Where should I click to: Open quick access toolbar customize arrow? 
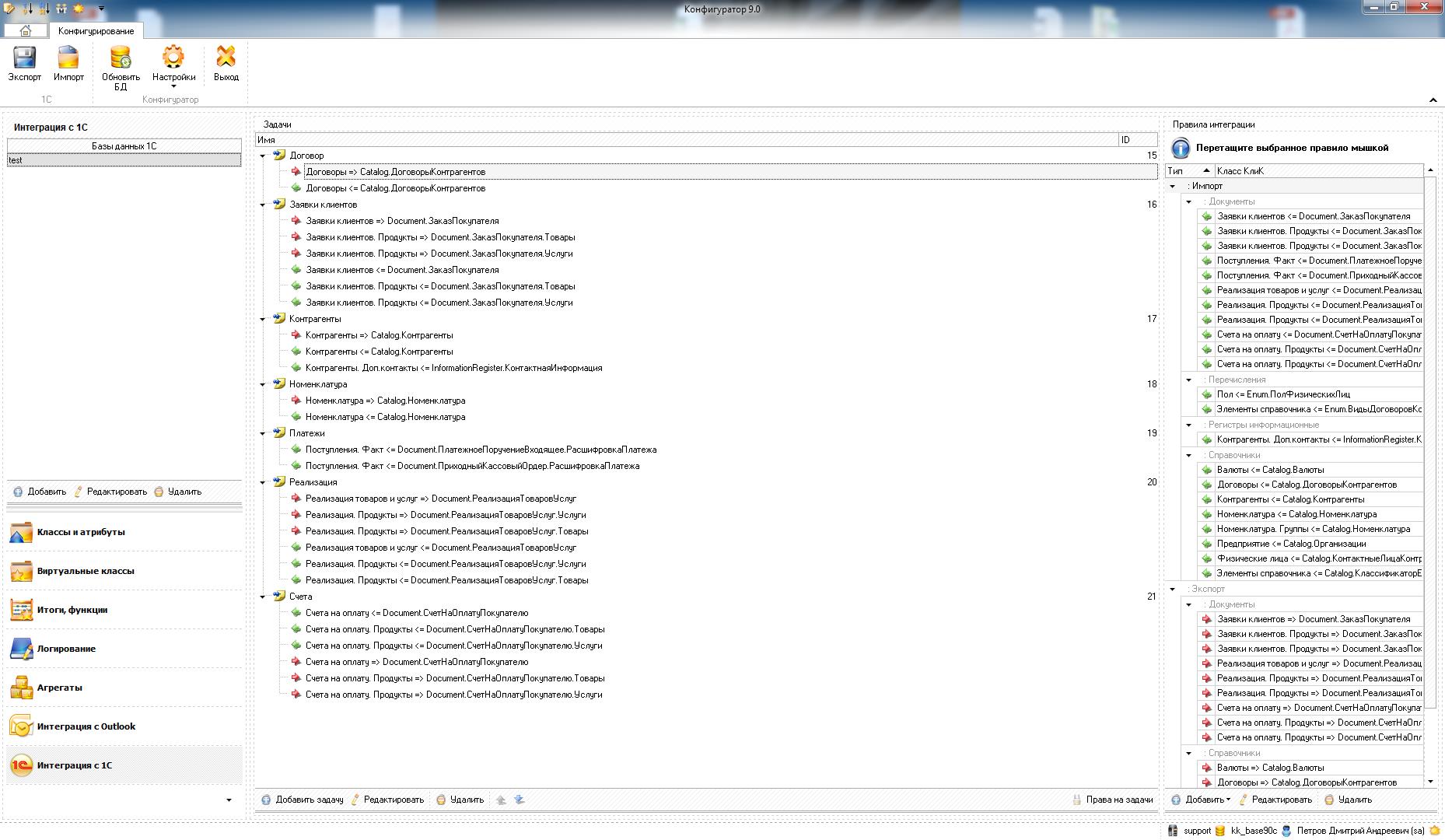[100, 9]
